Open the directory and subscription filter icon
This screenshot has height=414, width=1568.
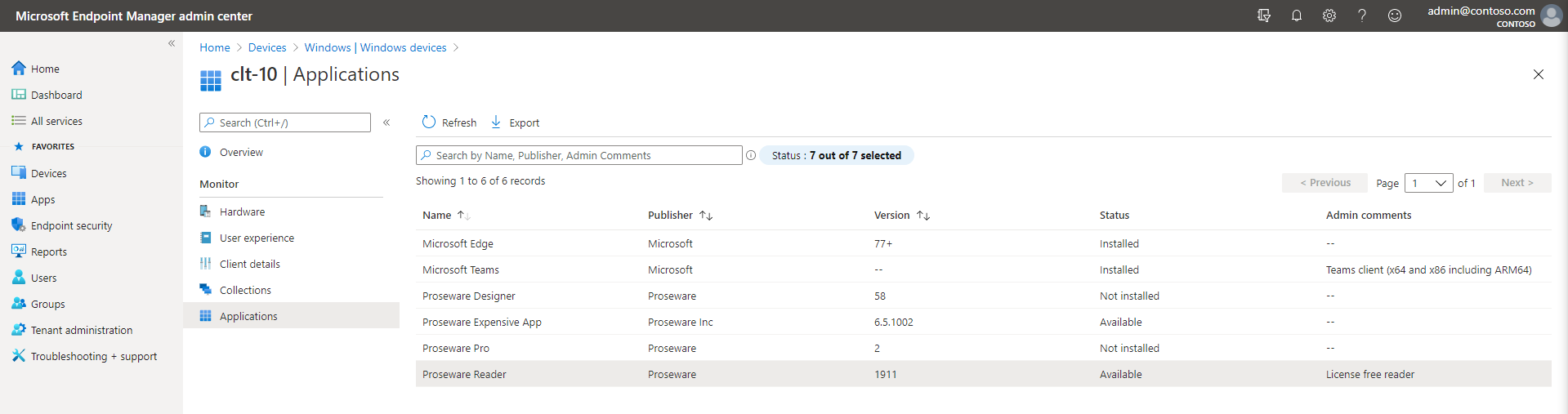(x=1263, y=16)
